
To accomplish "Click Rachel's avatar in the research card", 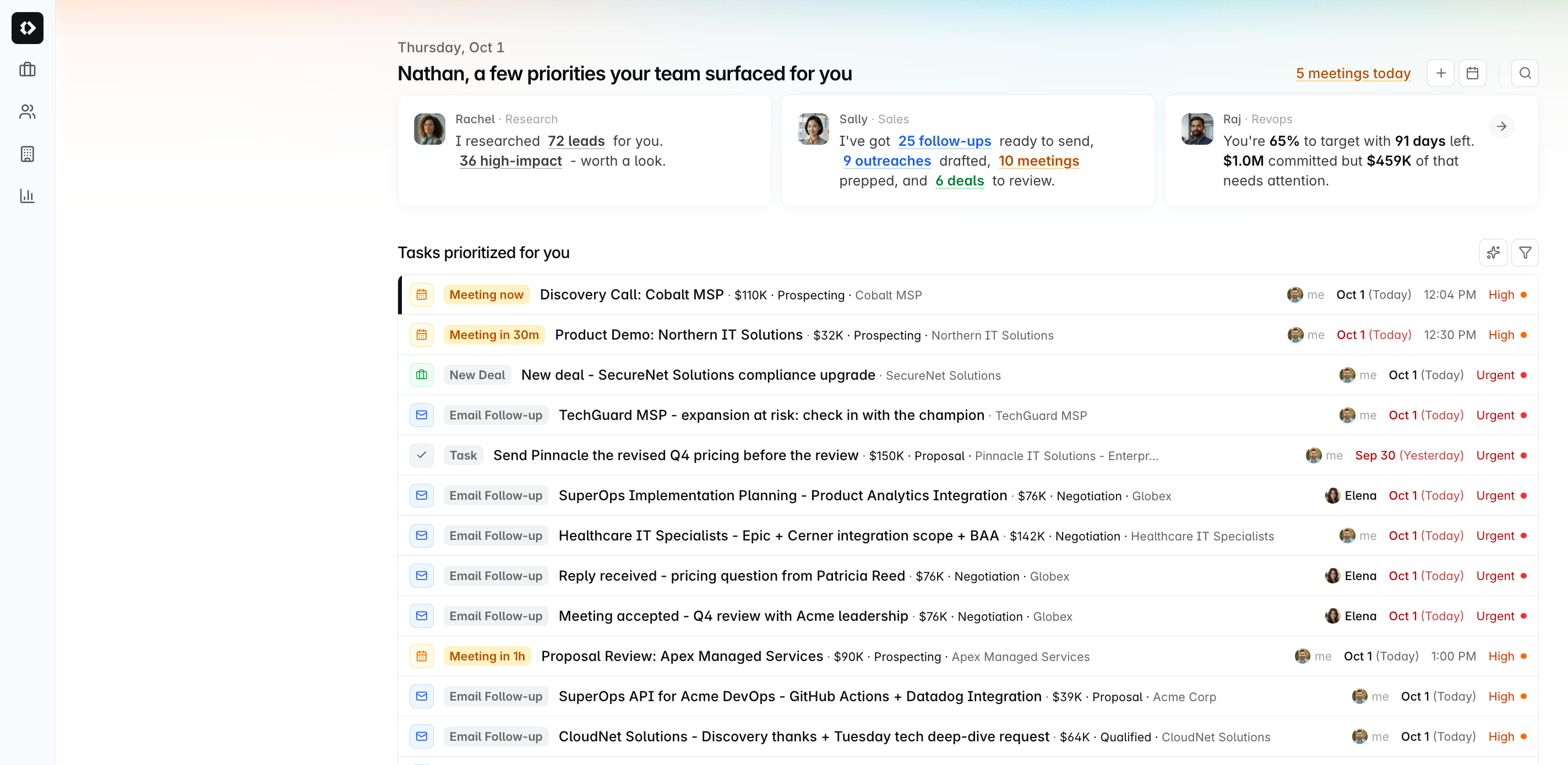I will click(x=429, y=128).
